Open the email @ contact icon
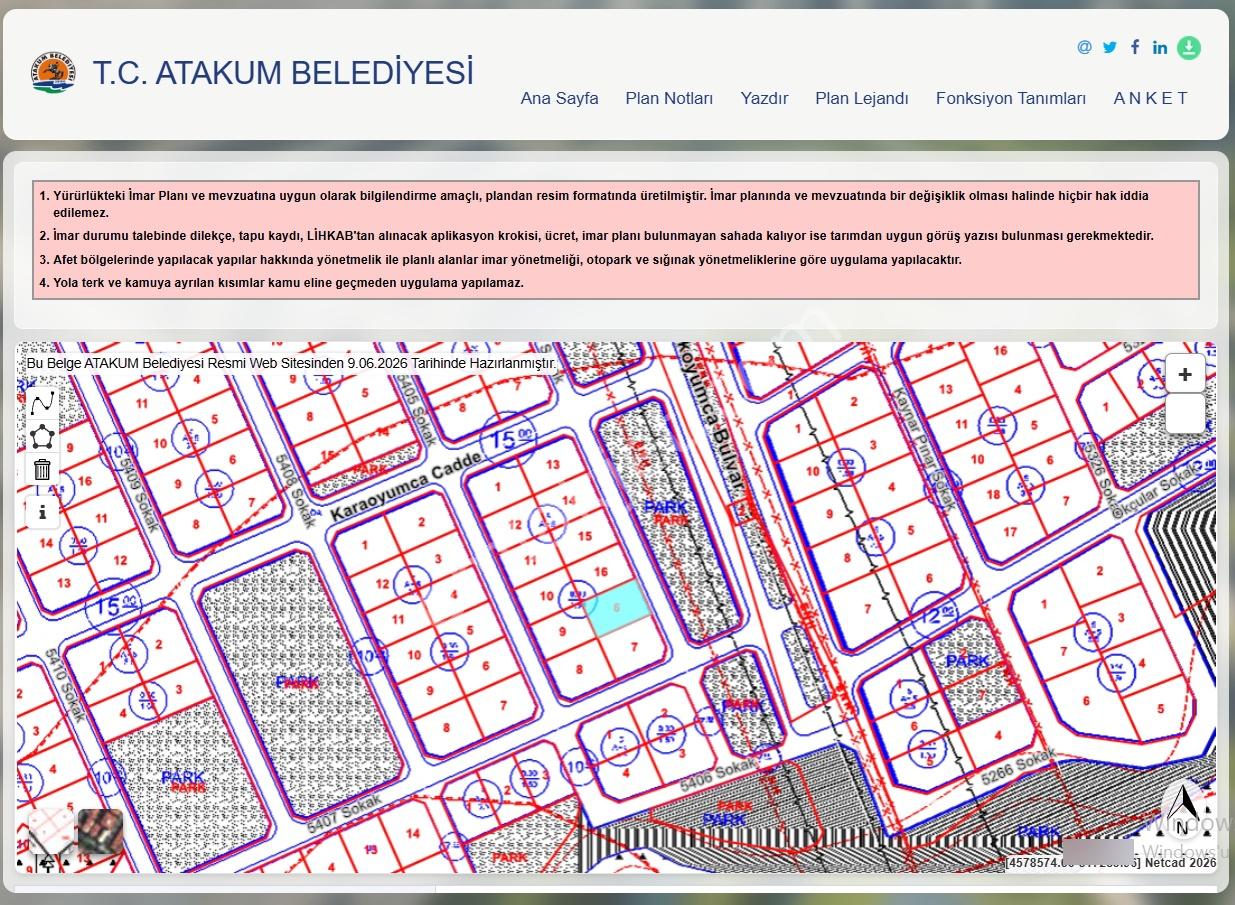The height and width of the screenshot is (905, 1235). pos(1084,47)
